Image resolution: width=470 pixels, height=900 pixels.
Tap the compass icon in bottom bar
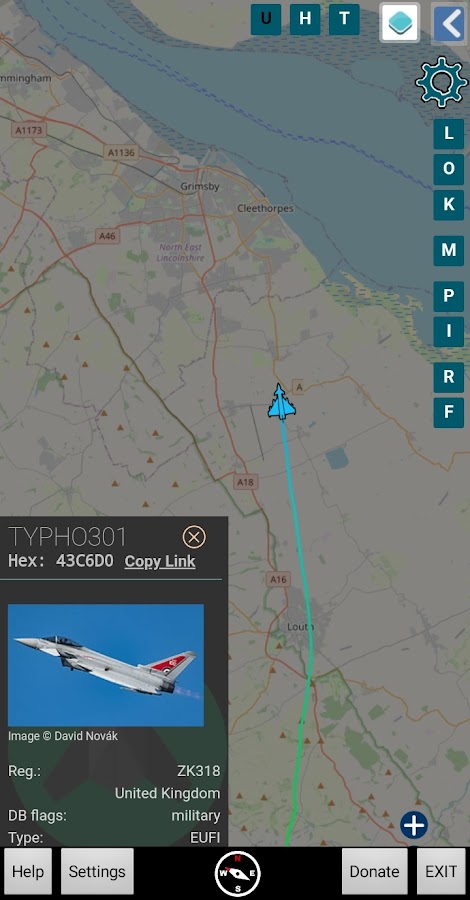tap(237, 873)
